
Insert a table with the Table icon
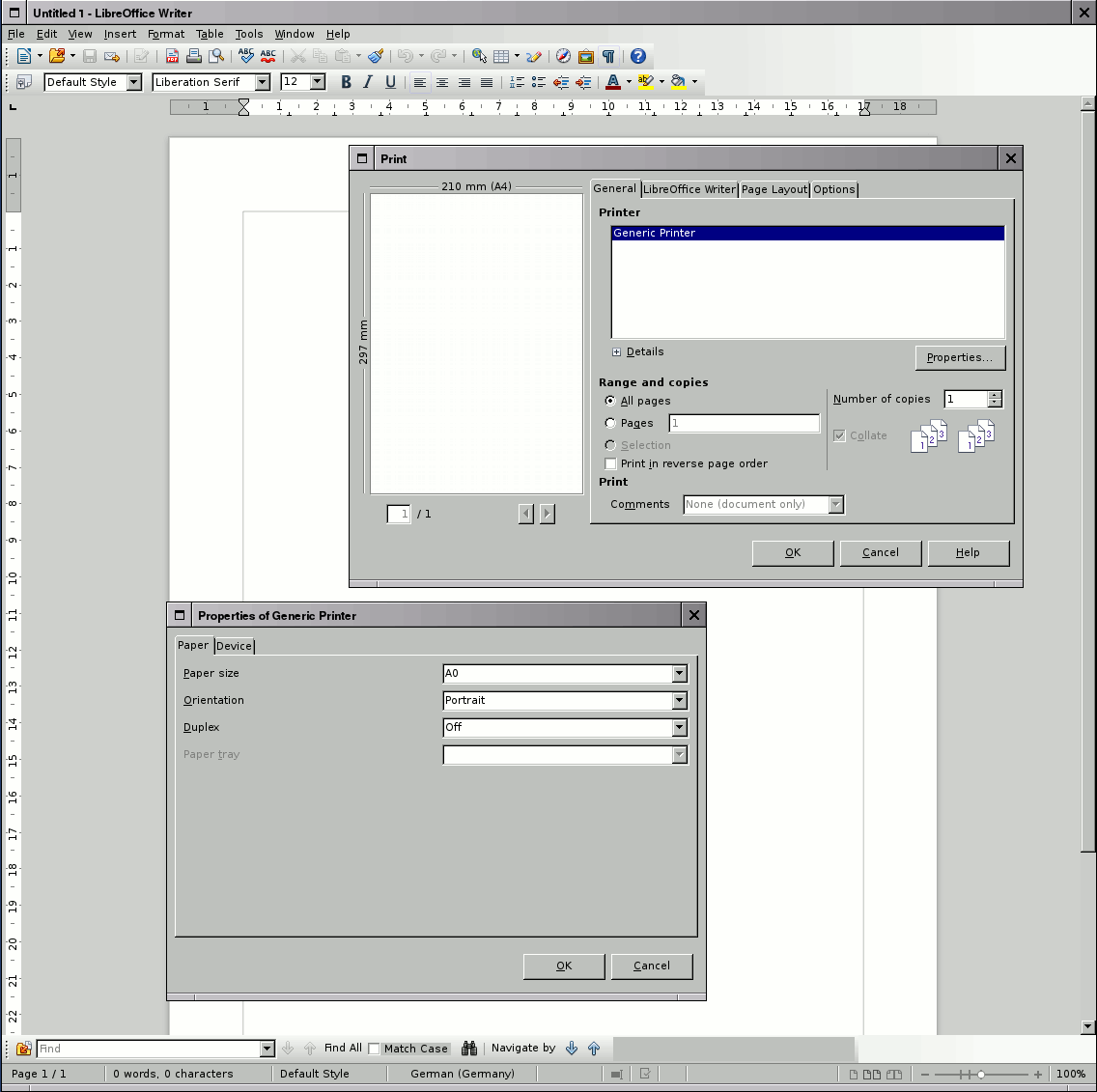pyautogui.click(x=501, y=56)
